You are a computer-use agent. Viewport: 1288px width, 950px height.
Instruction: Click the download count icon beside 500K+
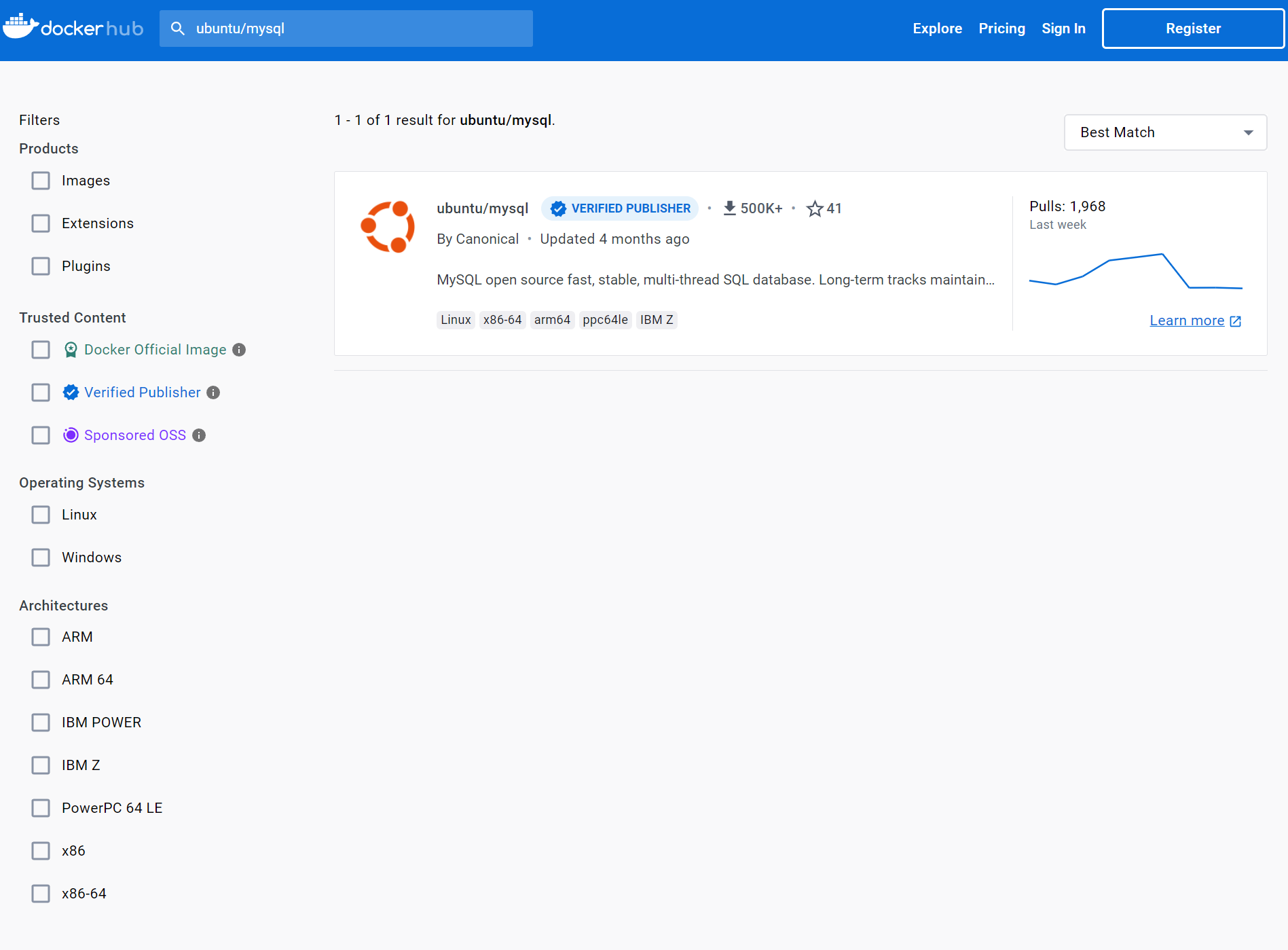[730, 208]
